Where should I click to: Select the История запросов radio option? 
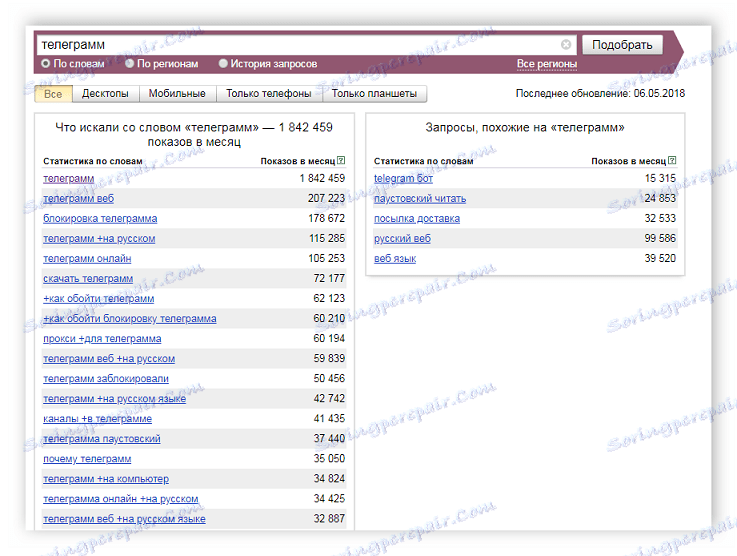(223, 63)
